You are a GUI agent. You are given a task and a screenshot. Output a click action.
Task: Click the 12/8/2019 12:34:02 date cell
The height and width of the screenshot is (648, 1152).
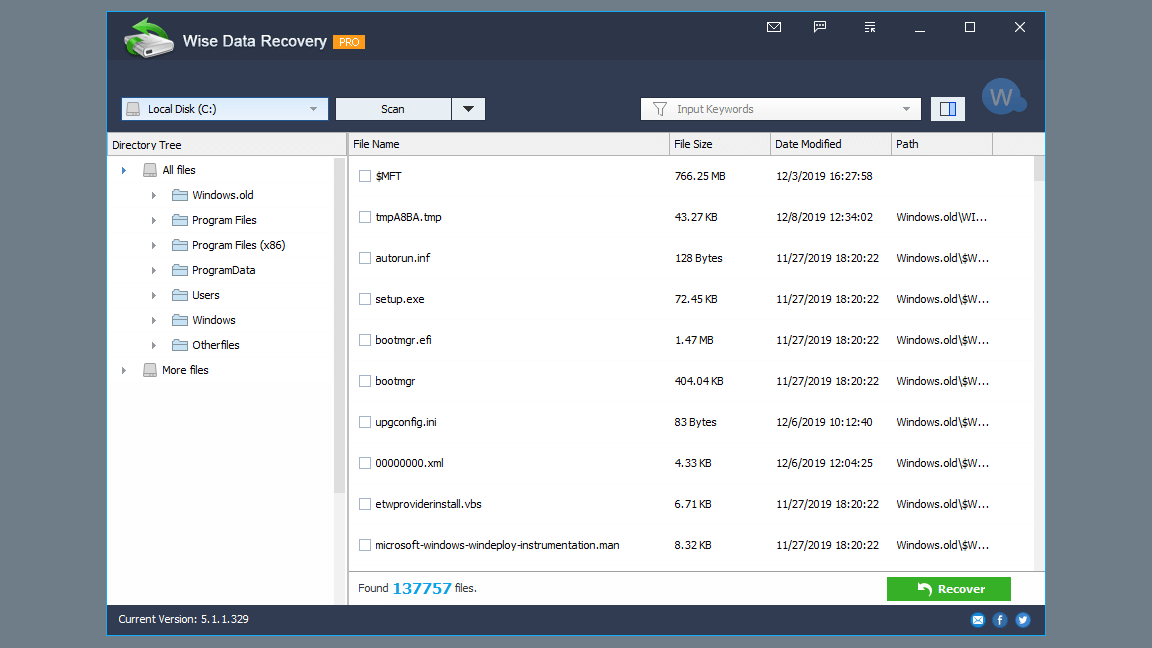[824, 217]
